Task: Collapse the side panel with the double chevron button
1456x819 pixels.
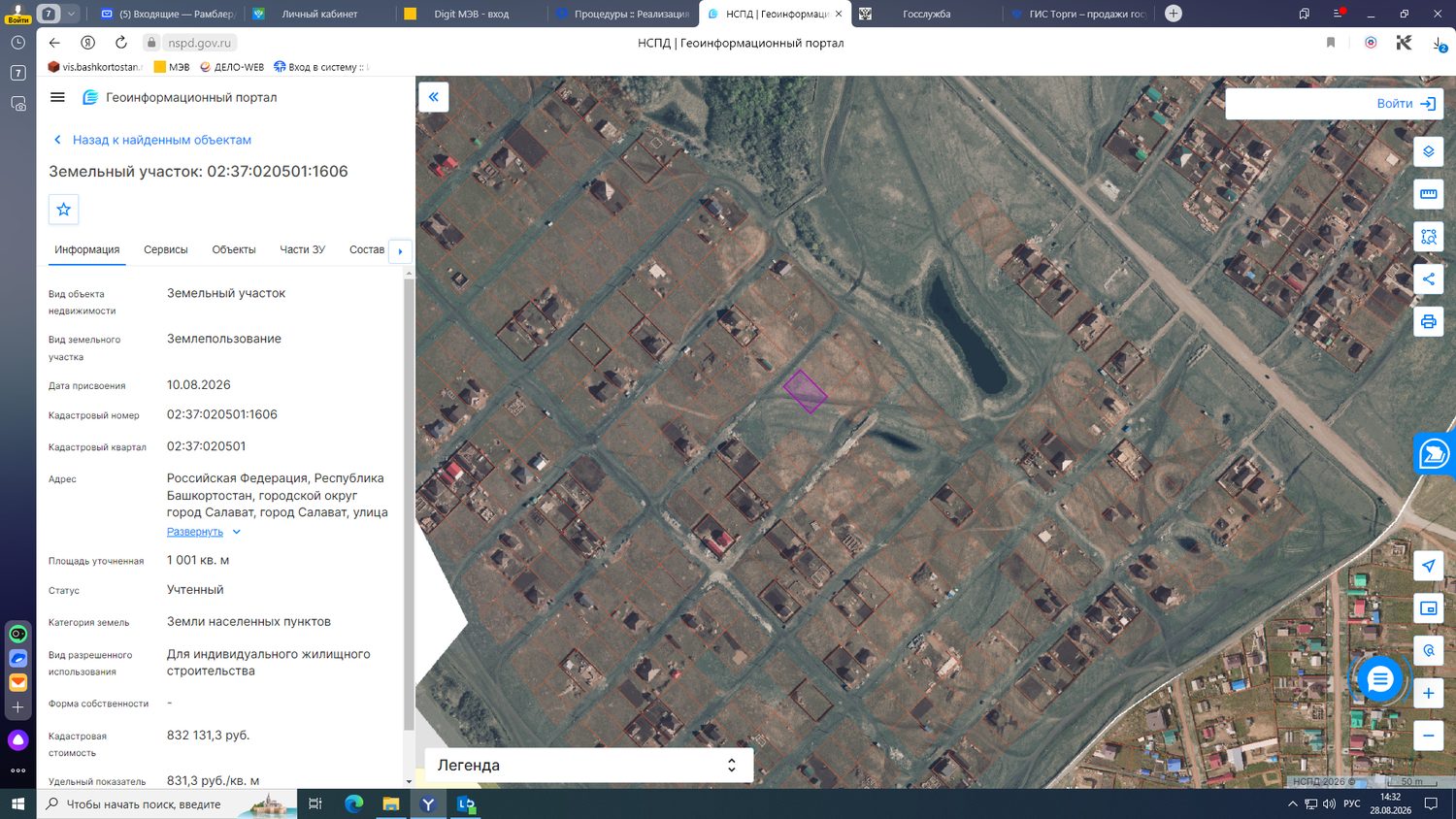Action: point(434,97)
